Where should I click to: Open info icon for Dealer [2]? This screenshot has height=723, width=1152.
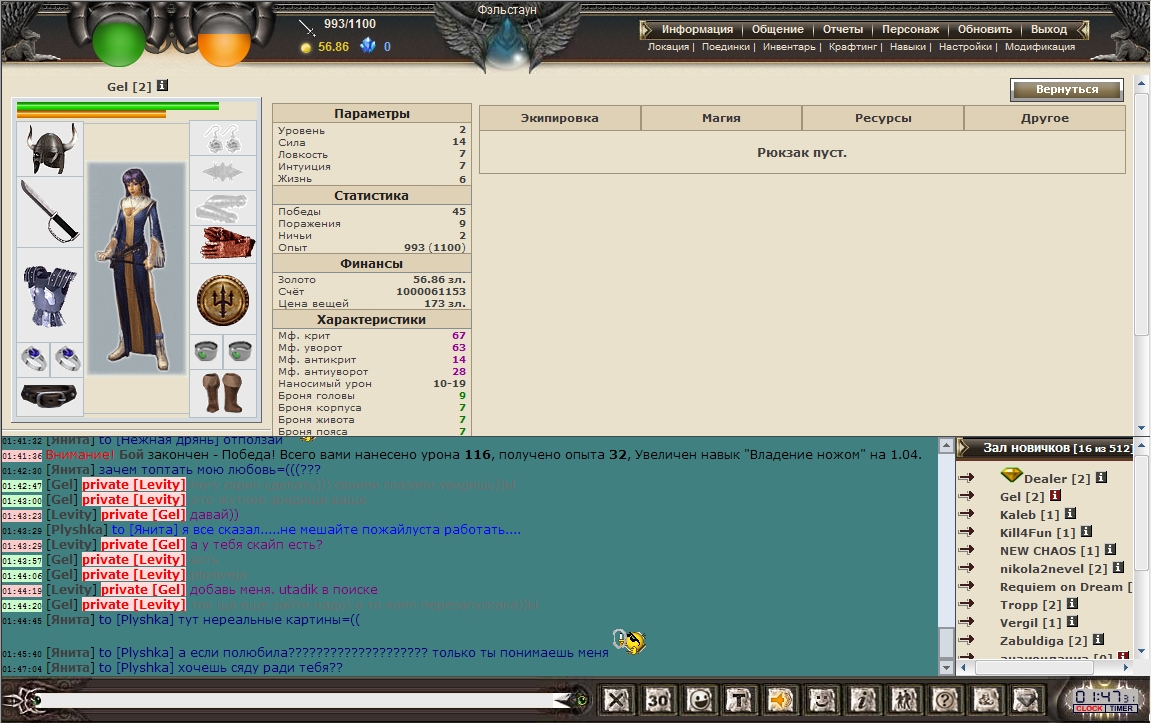point(1101,478)
